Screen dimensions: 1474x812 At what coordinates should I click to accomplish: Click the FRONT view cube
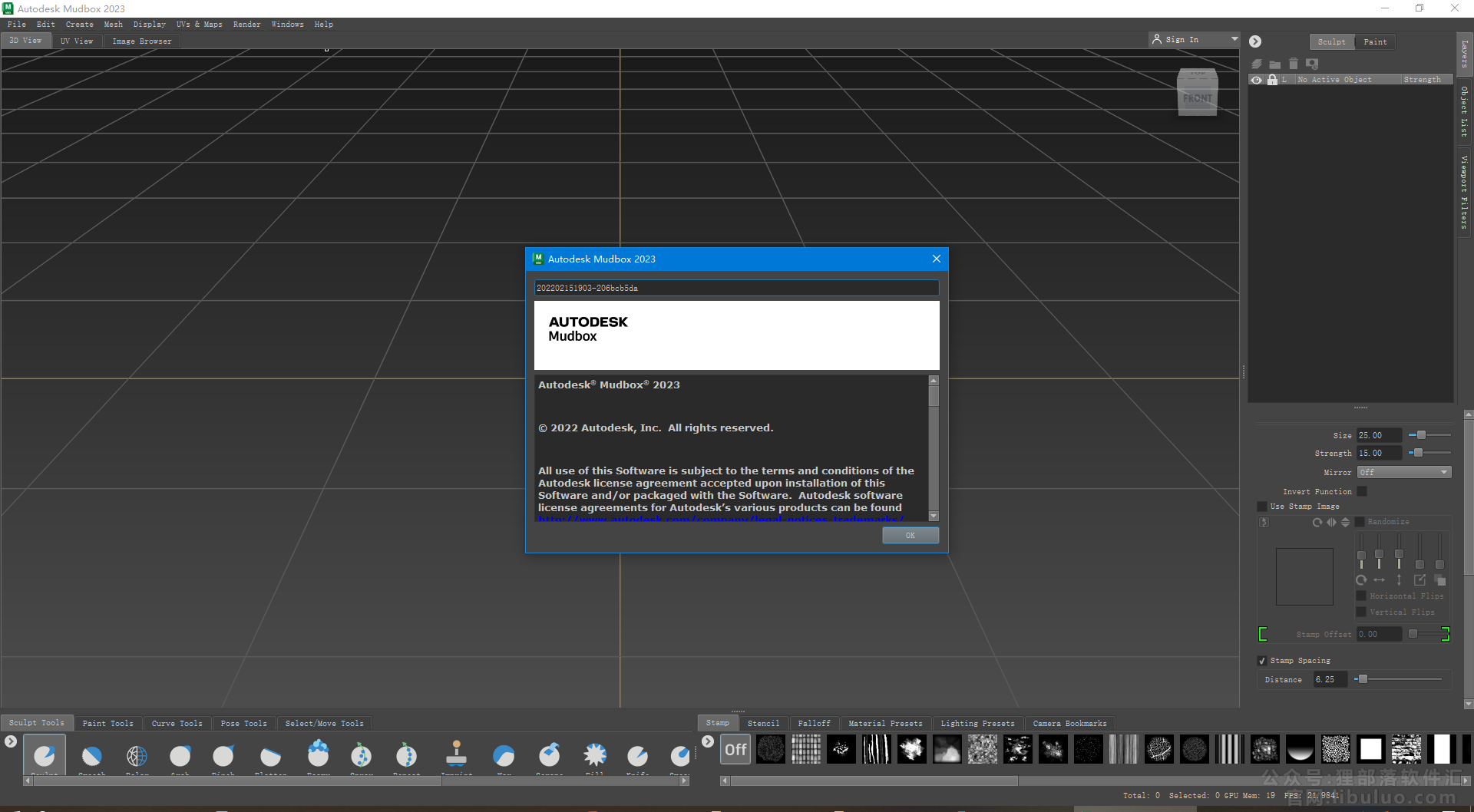tap(1198, 98)
